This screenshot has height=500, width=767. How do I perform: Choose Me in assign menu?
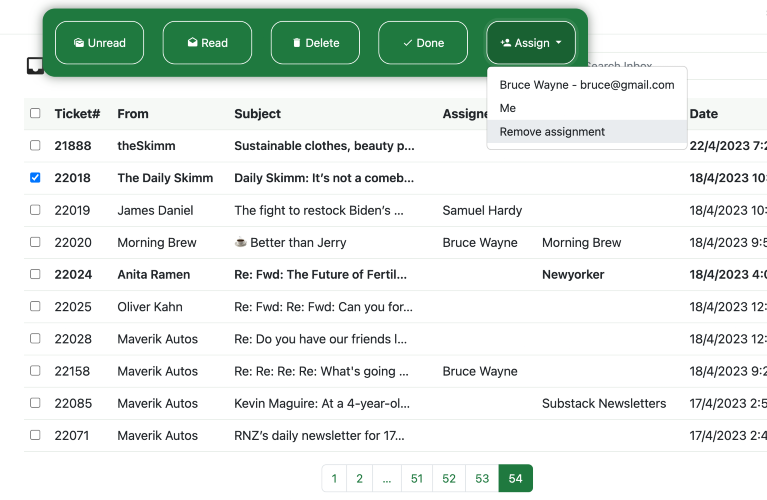click(x=587, y=108)
